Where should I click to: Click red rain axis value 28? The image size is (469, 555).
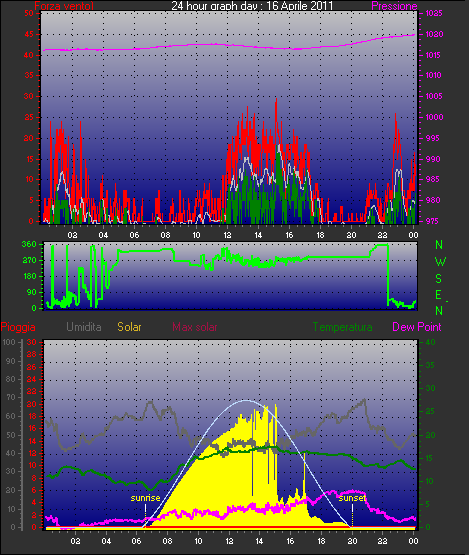pos(32,354)
